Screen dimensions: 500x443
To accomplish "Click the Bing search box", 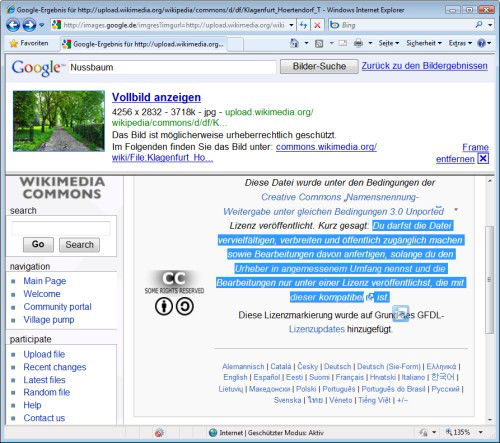I will 400,25.
